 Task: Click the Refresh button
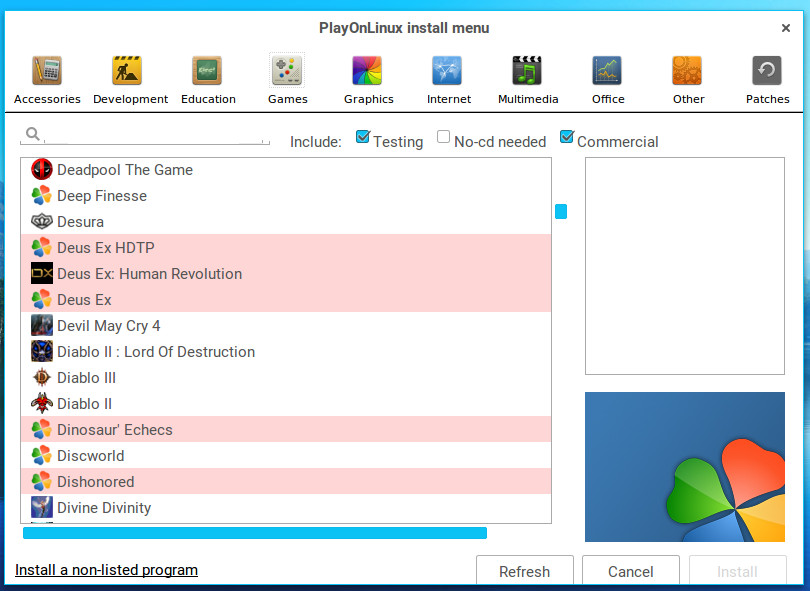(x=524, y=571)
